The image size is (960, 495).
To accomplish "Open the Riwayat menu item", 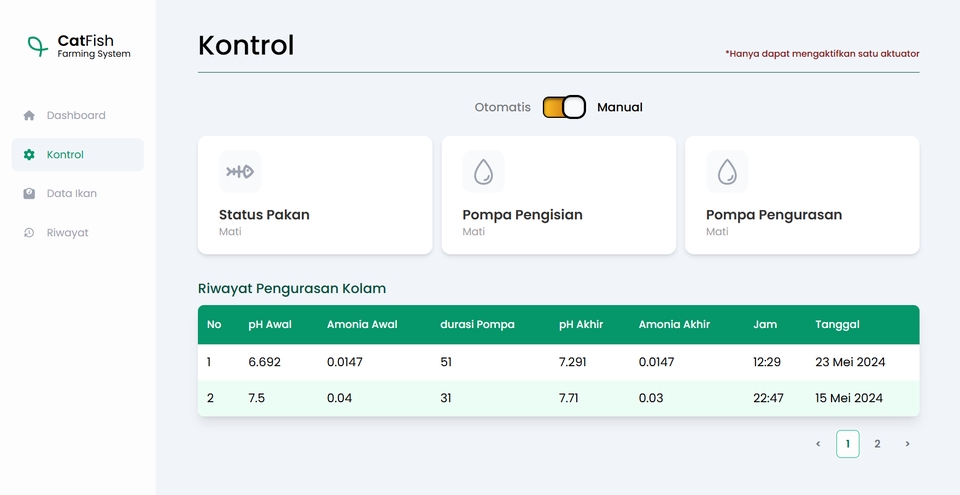I will tap(67, 233).
